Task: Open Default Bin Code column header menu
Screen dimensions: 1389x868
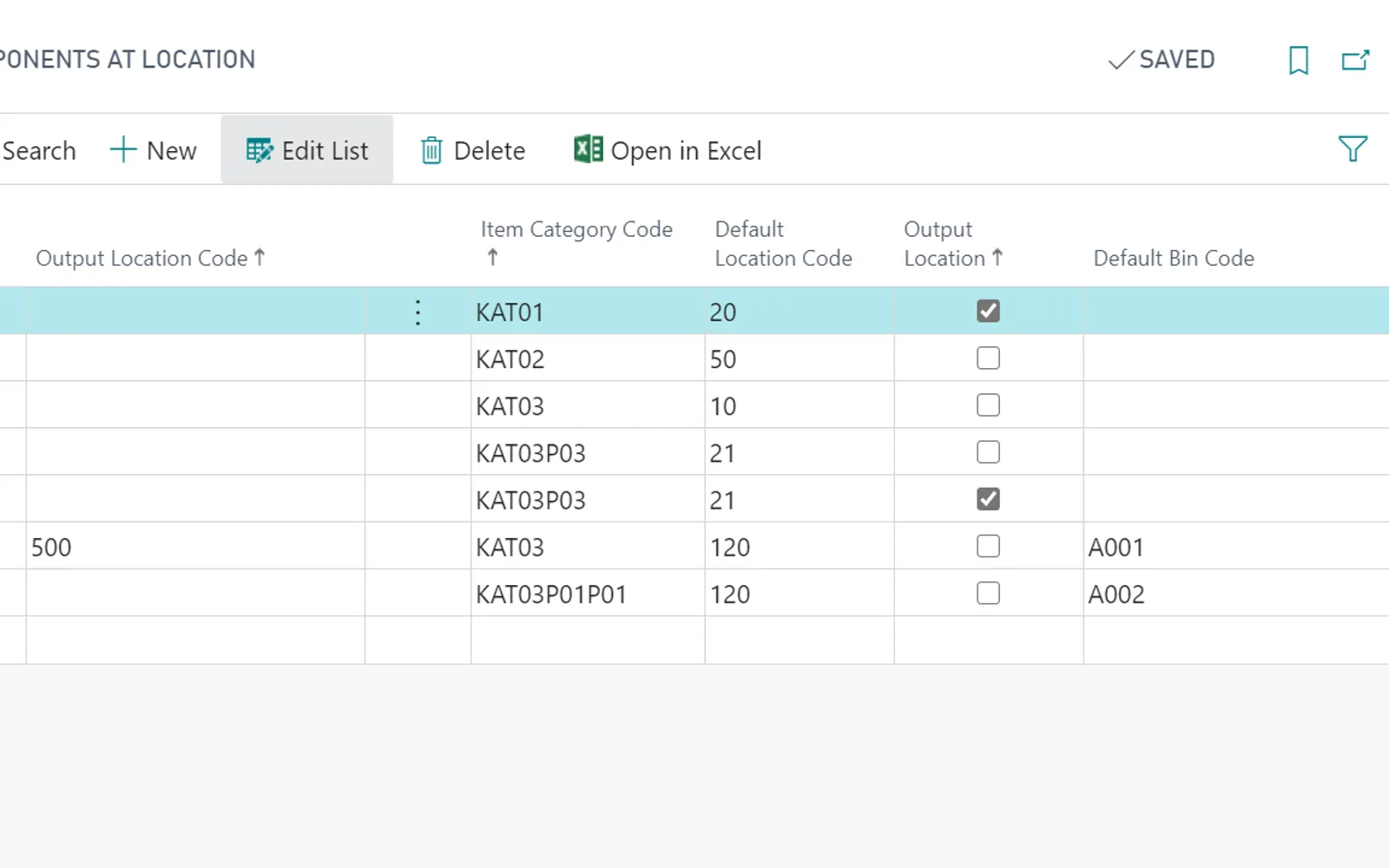Action: click(x=1174, y=258)
